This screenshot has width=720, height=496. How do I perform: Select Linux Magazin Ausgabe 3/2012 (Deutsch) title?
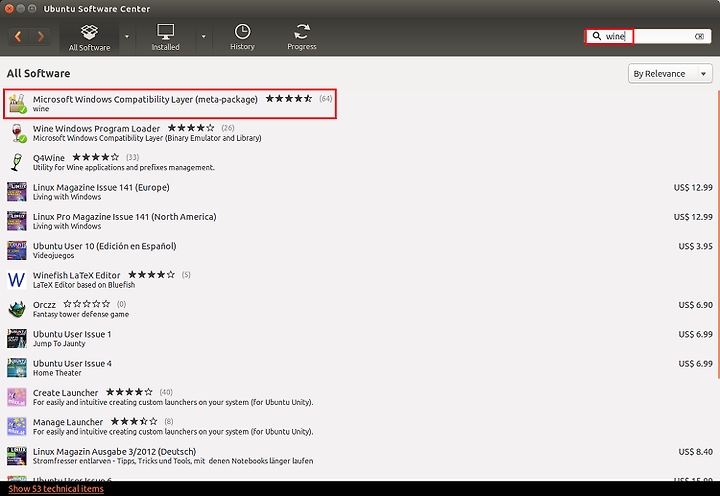(x=114, y=452)
